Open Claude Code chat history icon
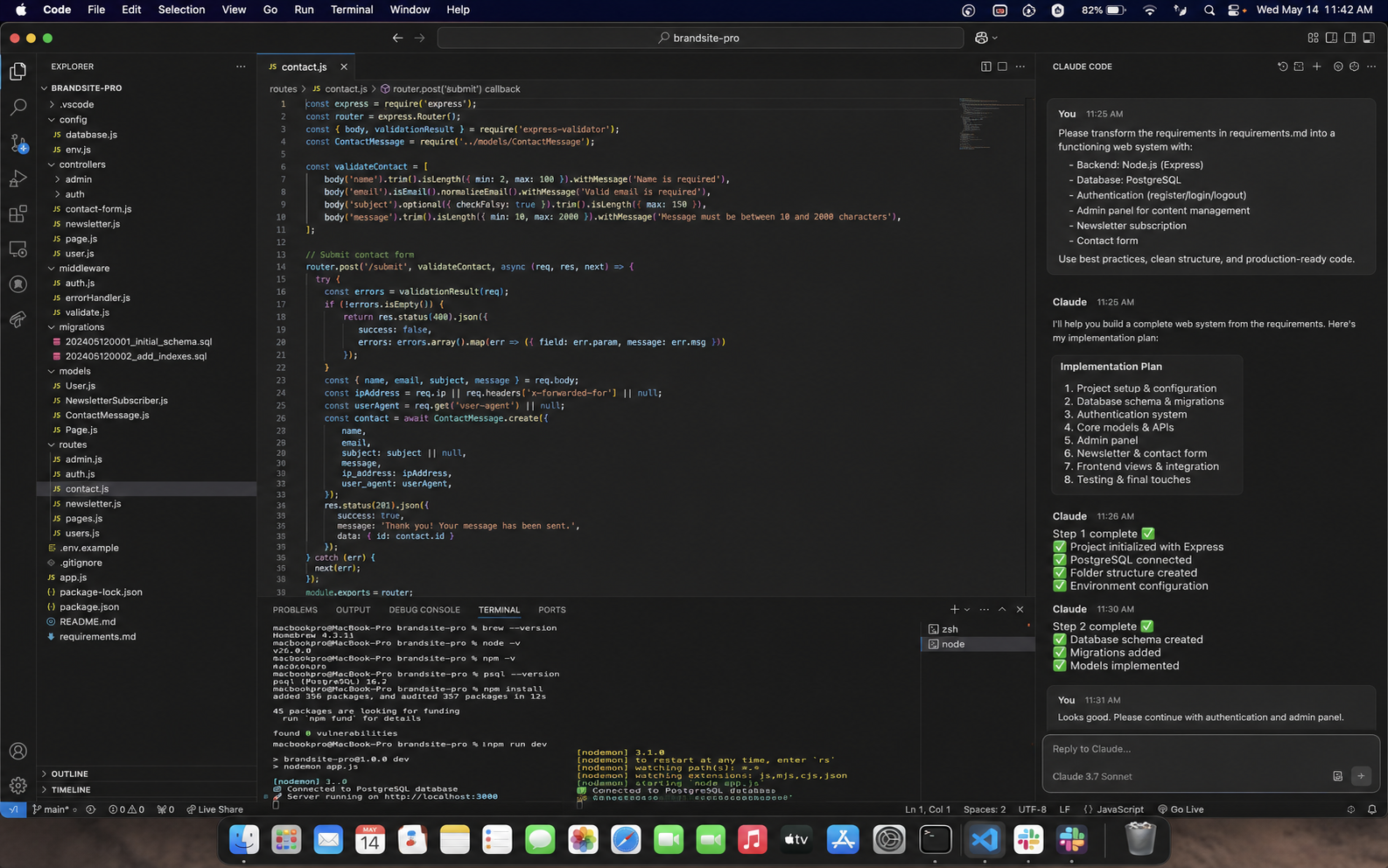This screenshot has width=1388, height=868. click(x=1282, y=66)
